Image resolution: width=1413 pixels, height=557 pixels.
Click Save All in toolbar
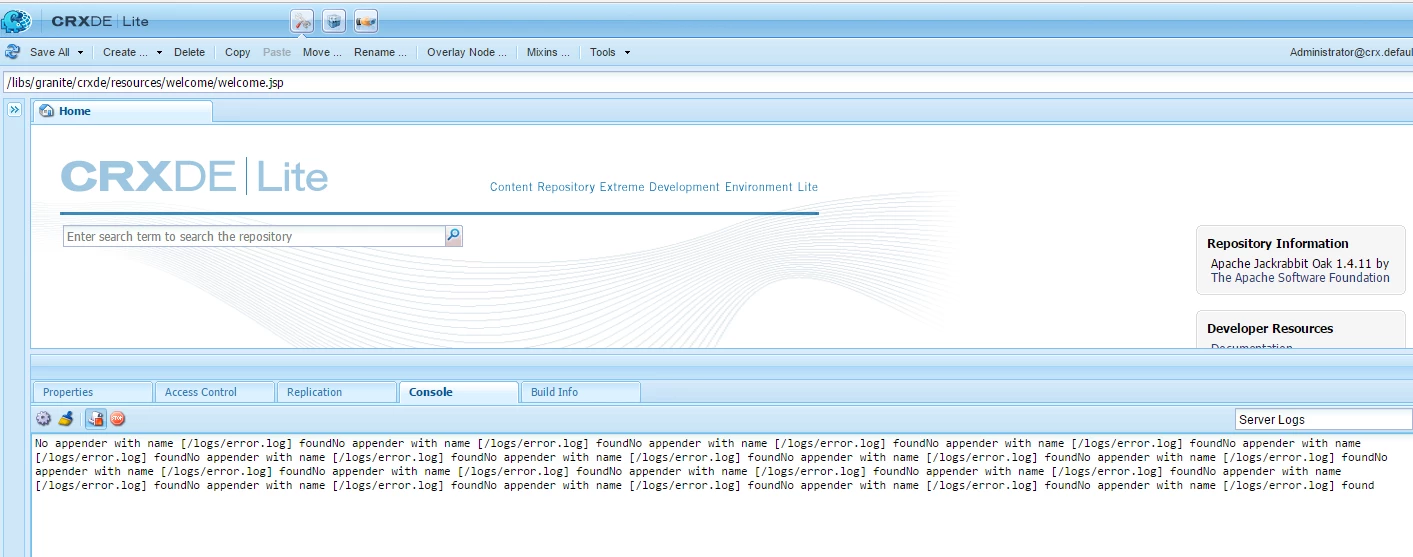(50, 52)
